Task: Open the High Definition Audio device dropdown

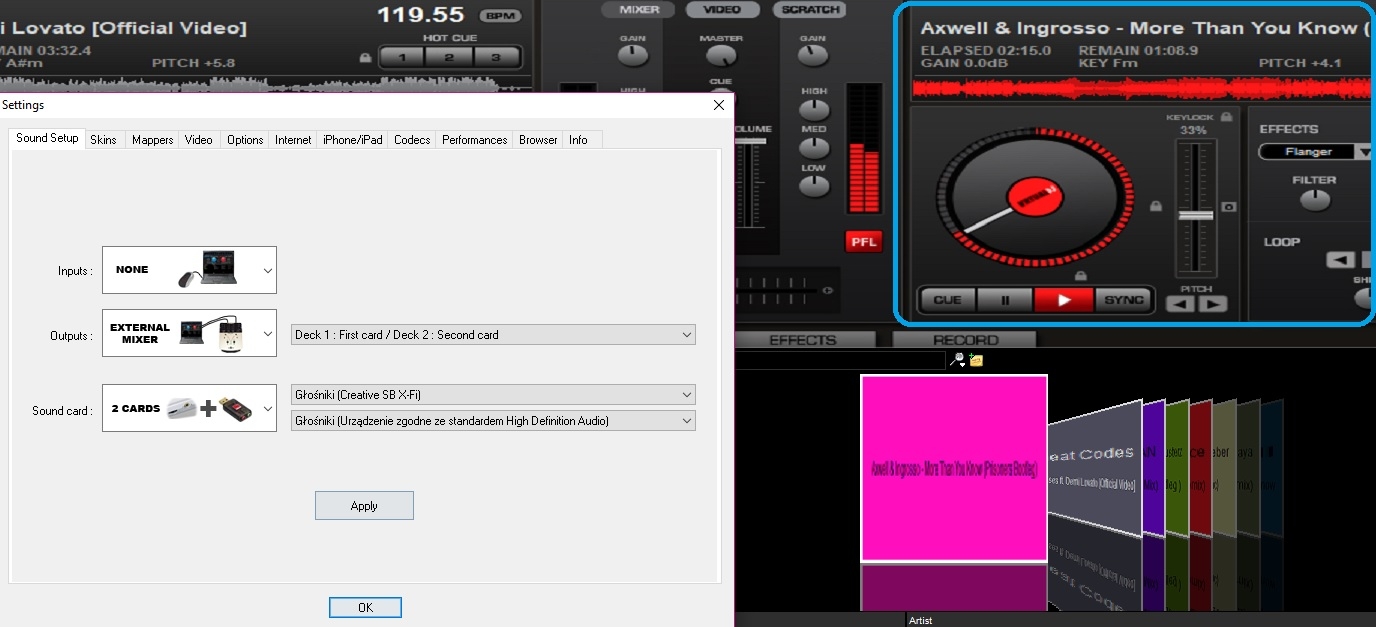Action: pyautogui.click(x=493, y=421)
